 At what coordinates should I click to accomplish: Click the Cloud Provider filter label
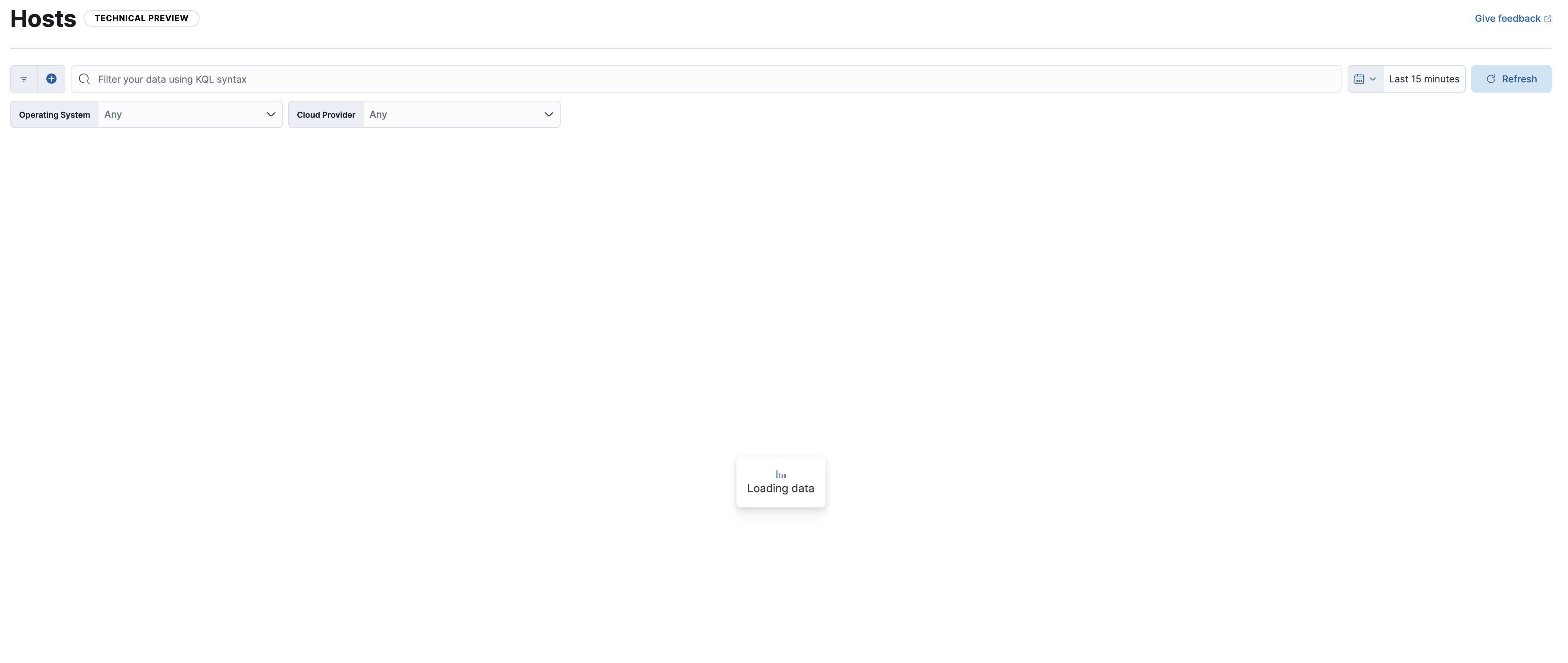tap(326, 114)
